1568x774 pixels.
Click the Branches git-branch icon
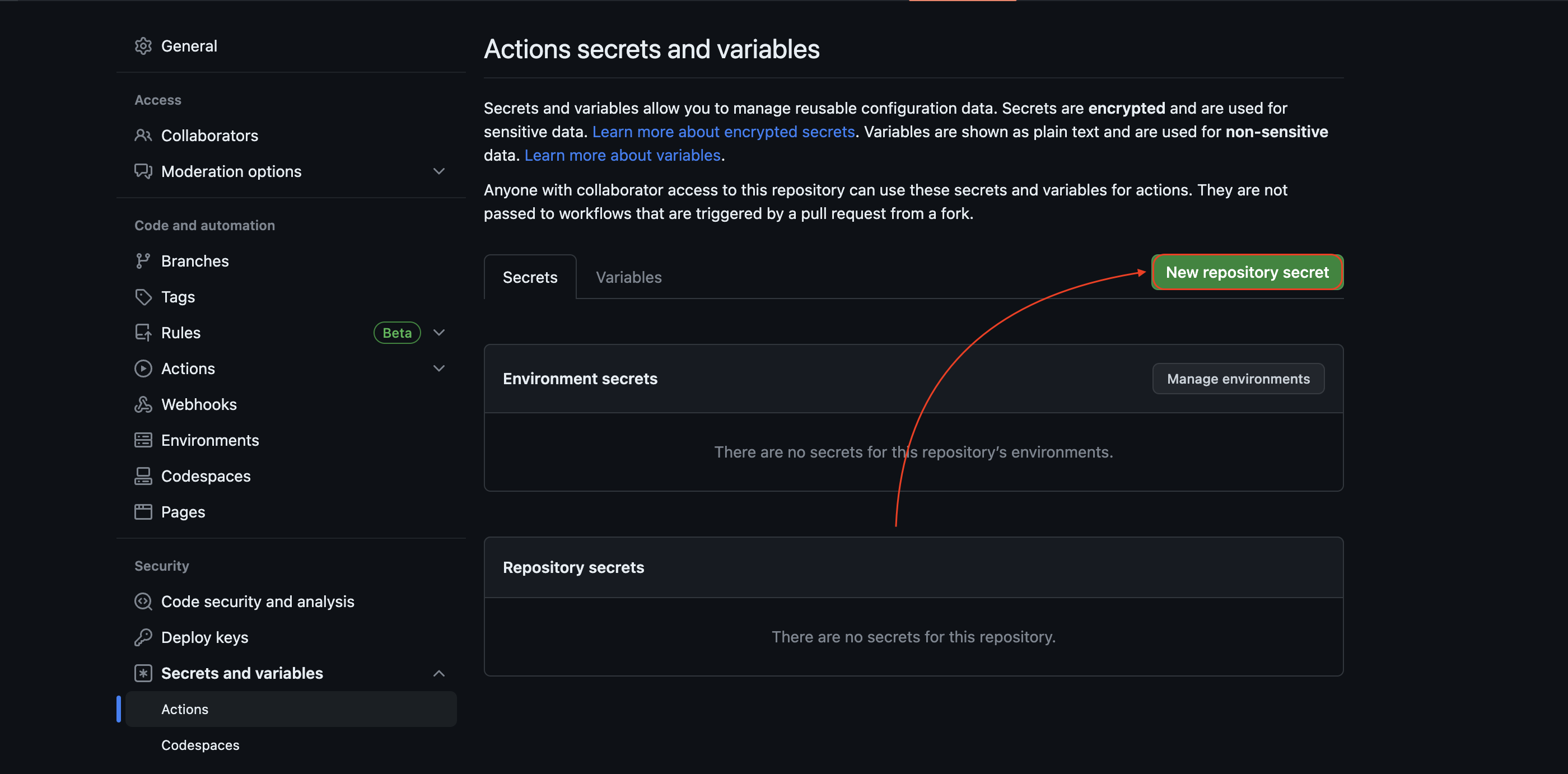tap(143, 261)
